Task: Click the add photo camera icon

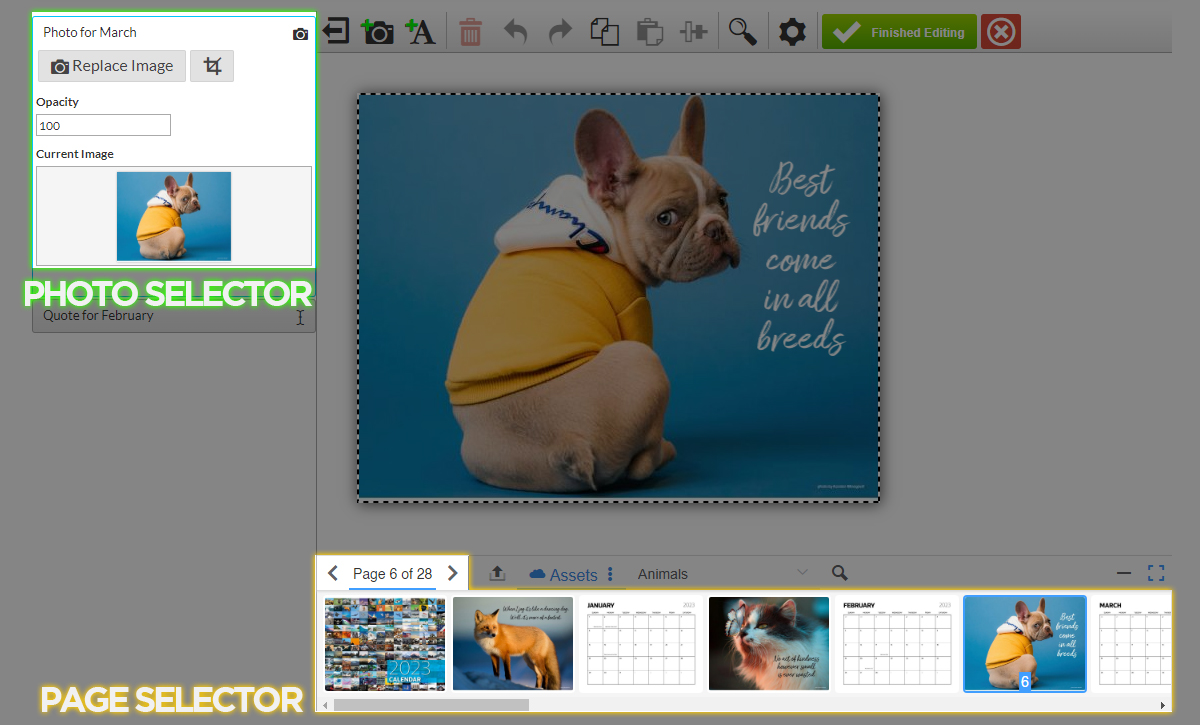Action: coord(377,32)
